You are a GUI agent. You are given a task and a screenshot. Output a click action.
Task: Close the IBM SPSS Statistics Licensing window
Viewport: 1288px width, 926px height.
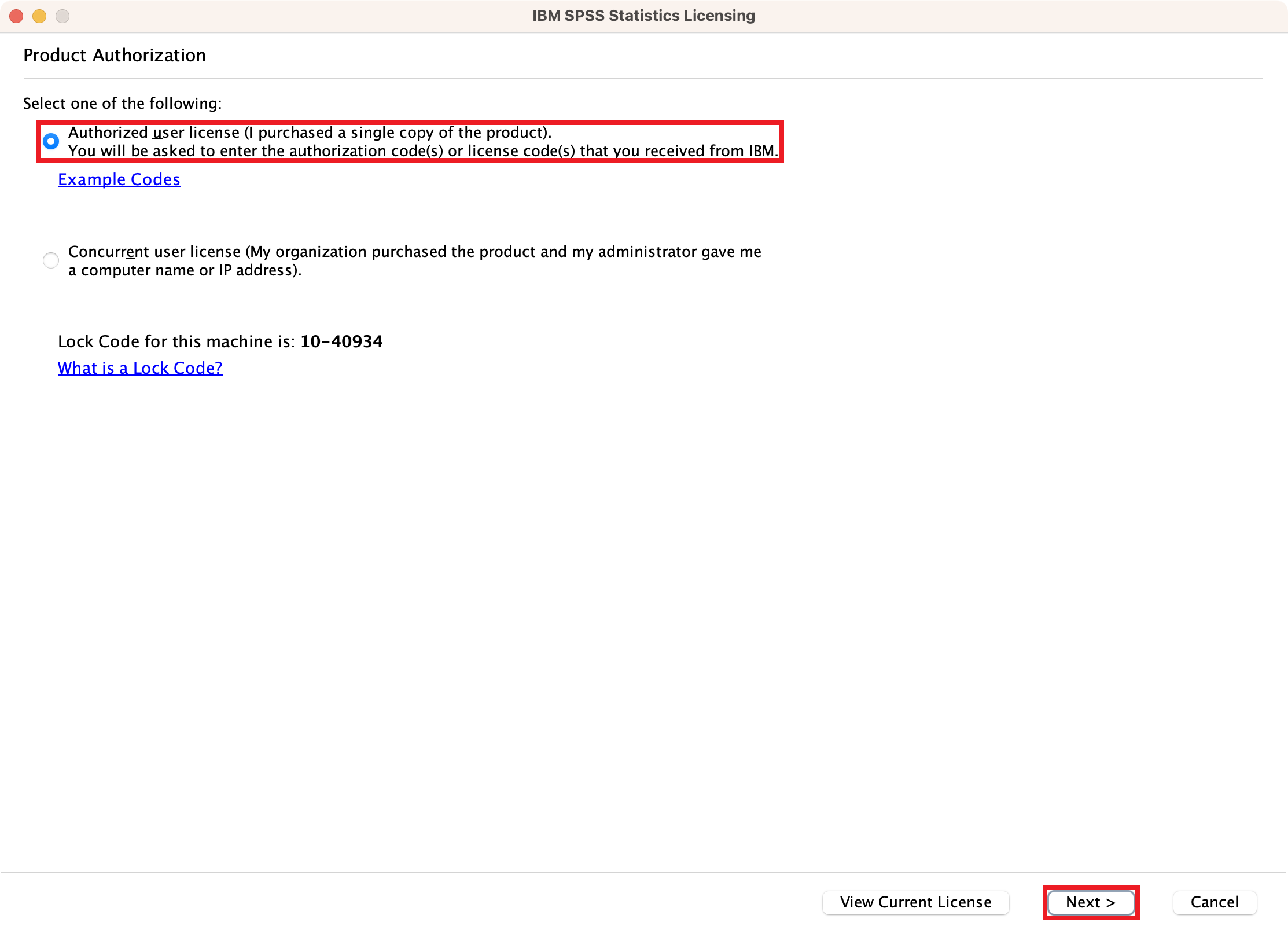tap(16, 16)
